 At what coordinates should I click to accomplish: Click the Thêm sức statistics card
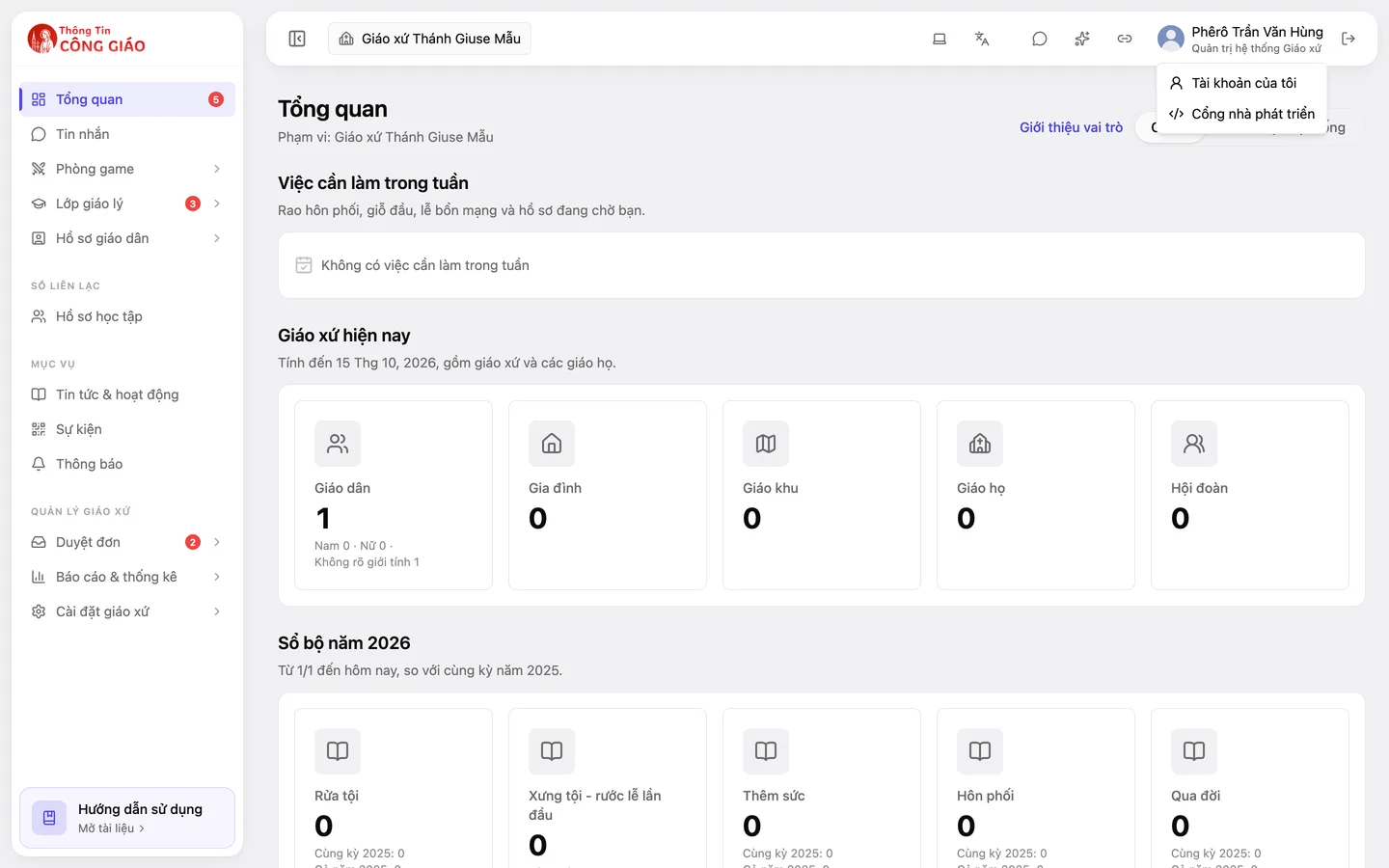point(822,789)
